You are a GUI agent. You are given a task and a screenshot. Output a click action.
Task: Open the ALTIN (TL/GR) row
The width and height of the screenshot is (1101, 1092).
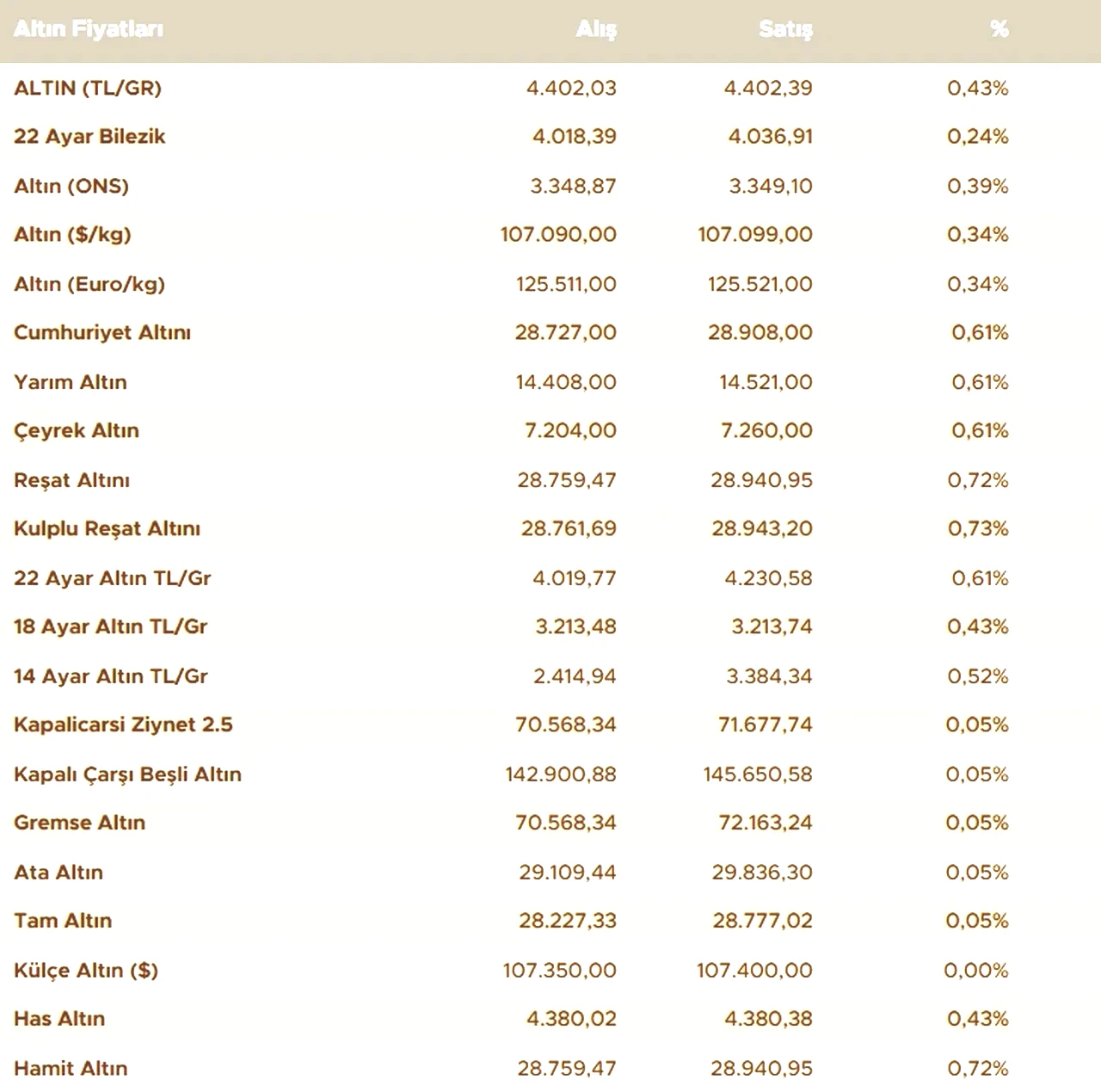tap(550, 88)
